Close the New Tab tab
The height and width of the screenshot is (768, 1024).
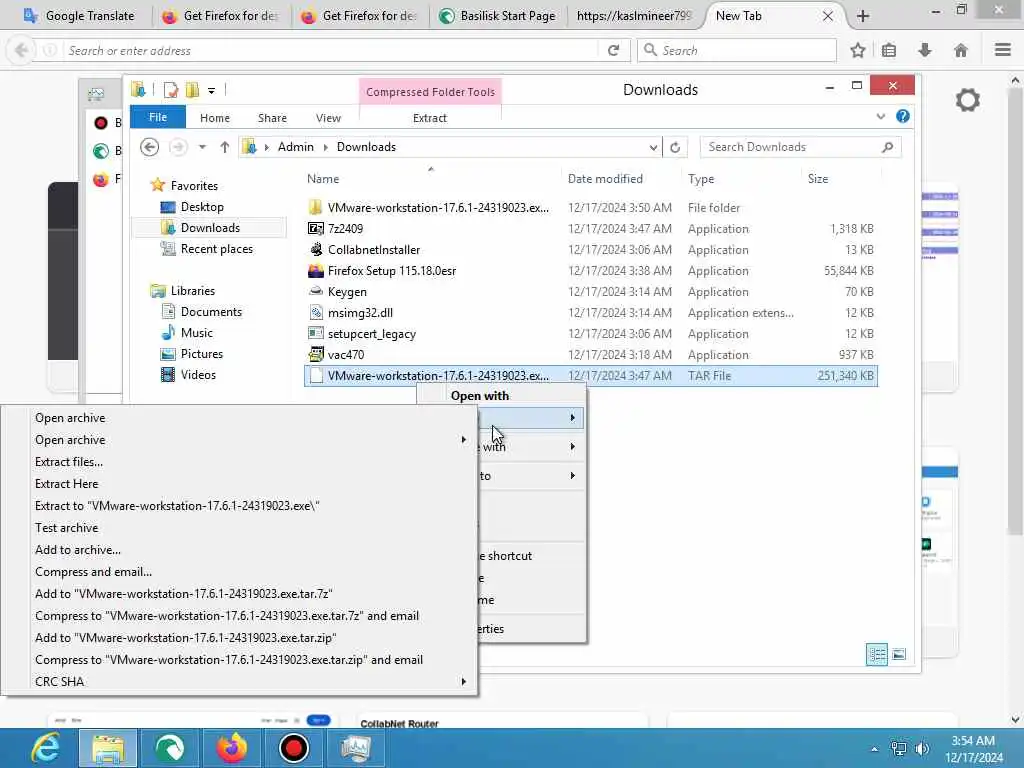point(827,16)
